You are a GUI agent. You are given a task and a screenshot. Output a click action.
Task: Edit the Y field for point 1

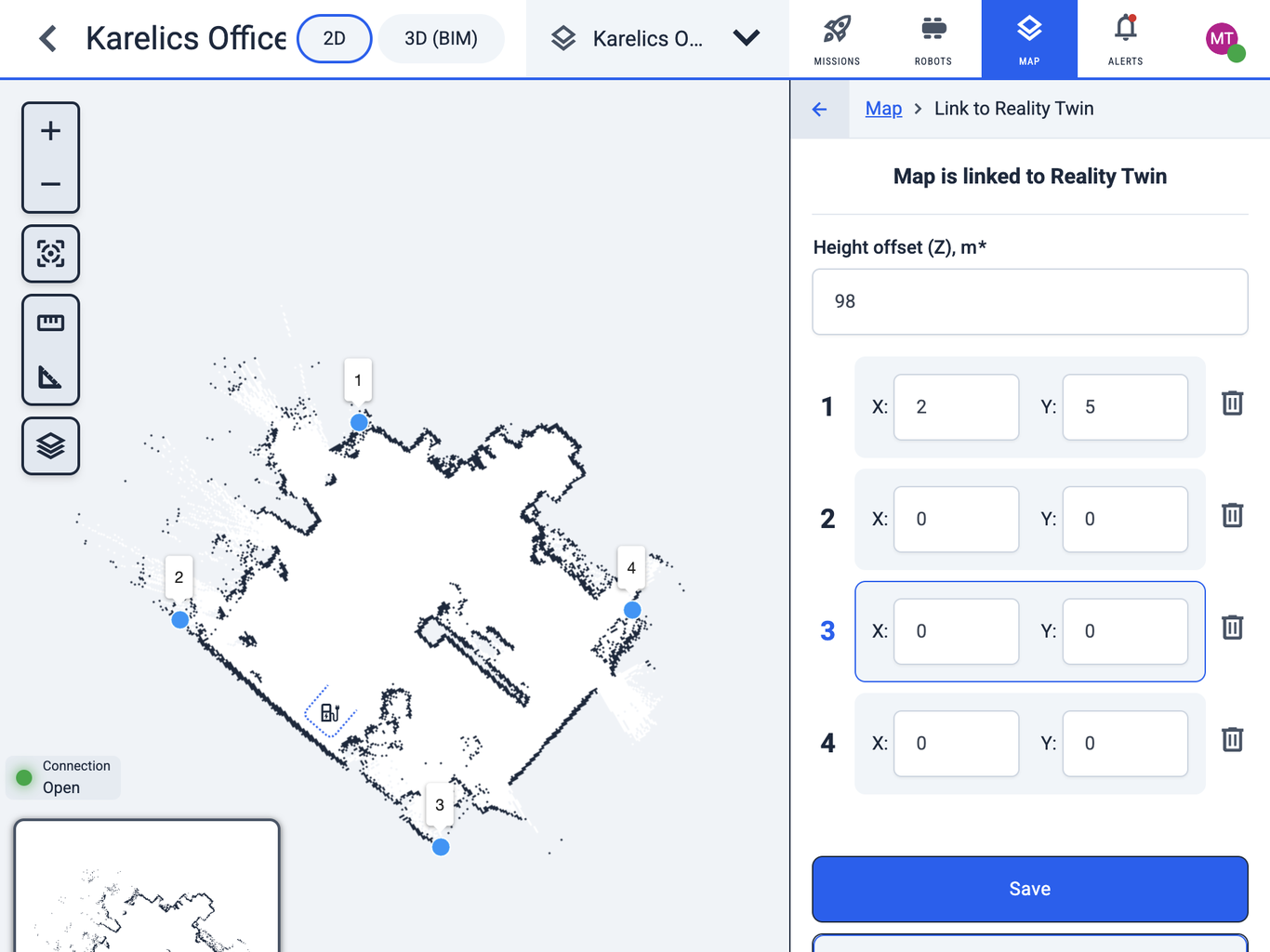(1125, 407)
